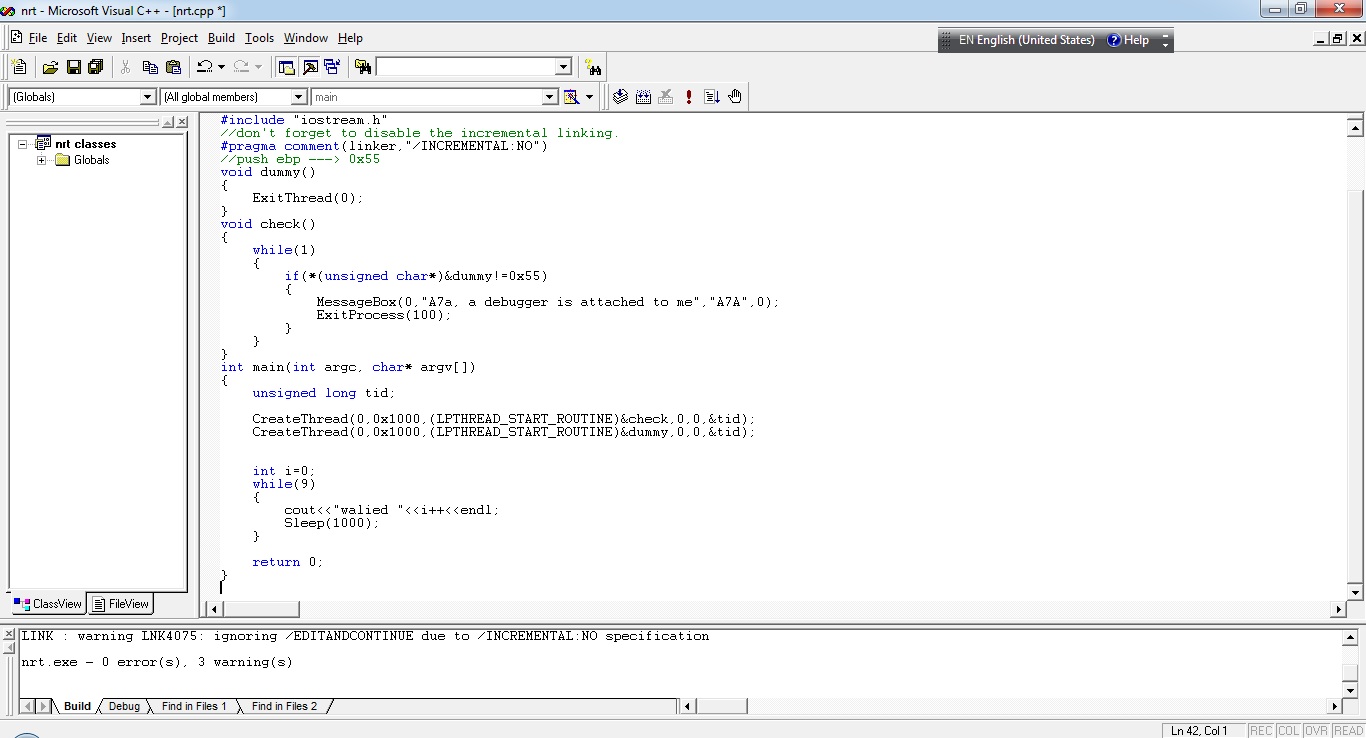Click the New Text File icon
1366x738 pixels.
pos(19,67)
